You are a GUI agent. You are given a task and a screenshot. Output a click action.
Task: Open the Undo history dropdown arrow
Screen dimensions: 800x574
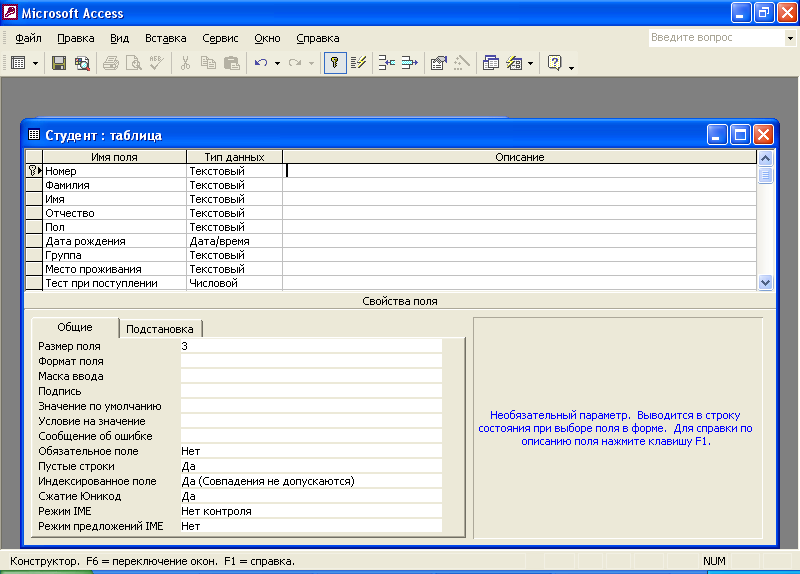coord(277,63)
